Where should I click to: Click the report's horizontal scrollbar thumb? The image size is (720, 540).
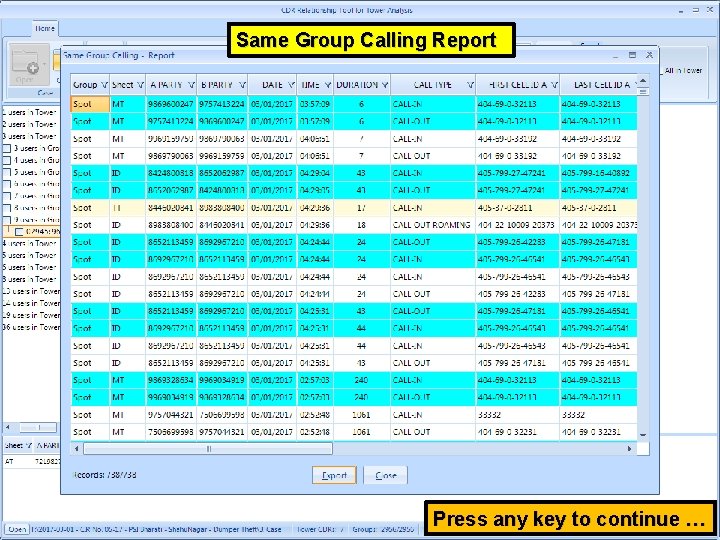(208, 449)
